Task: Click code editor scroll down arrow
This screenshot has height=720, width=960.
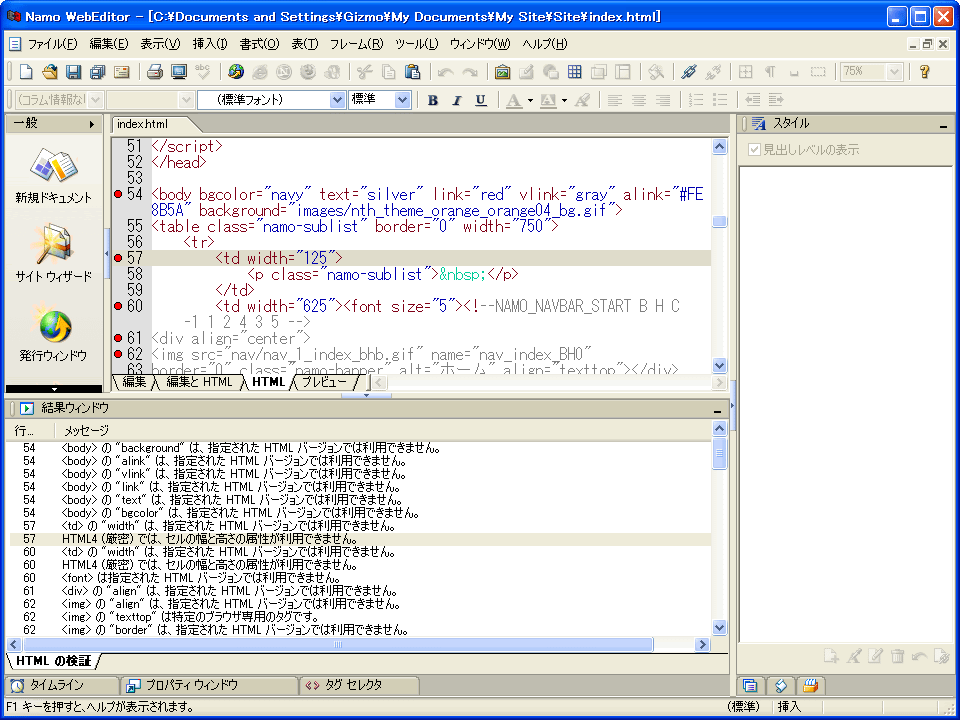Action: pyautogui.click(x=719, y=366)
